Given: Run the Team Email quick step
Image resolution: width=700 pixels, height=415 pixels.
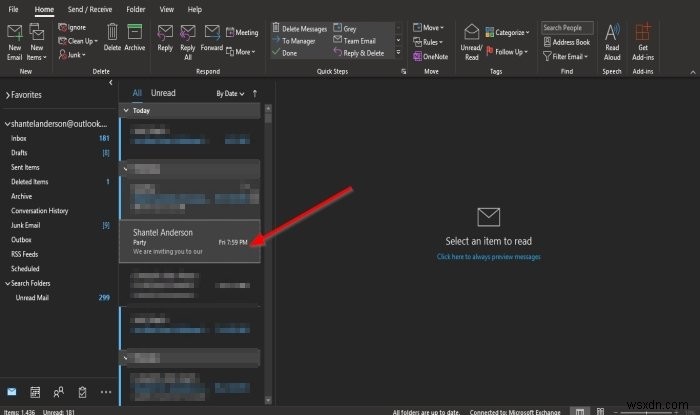Looking at the screenshot, I should click(x=354, y=41).
